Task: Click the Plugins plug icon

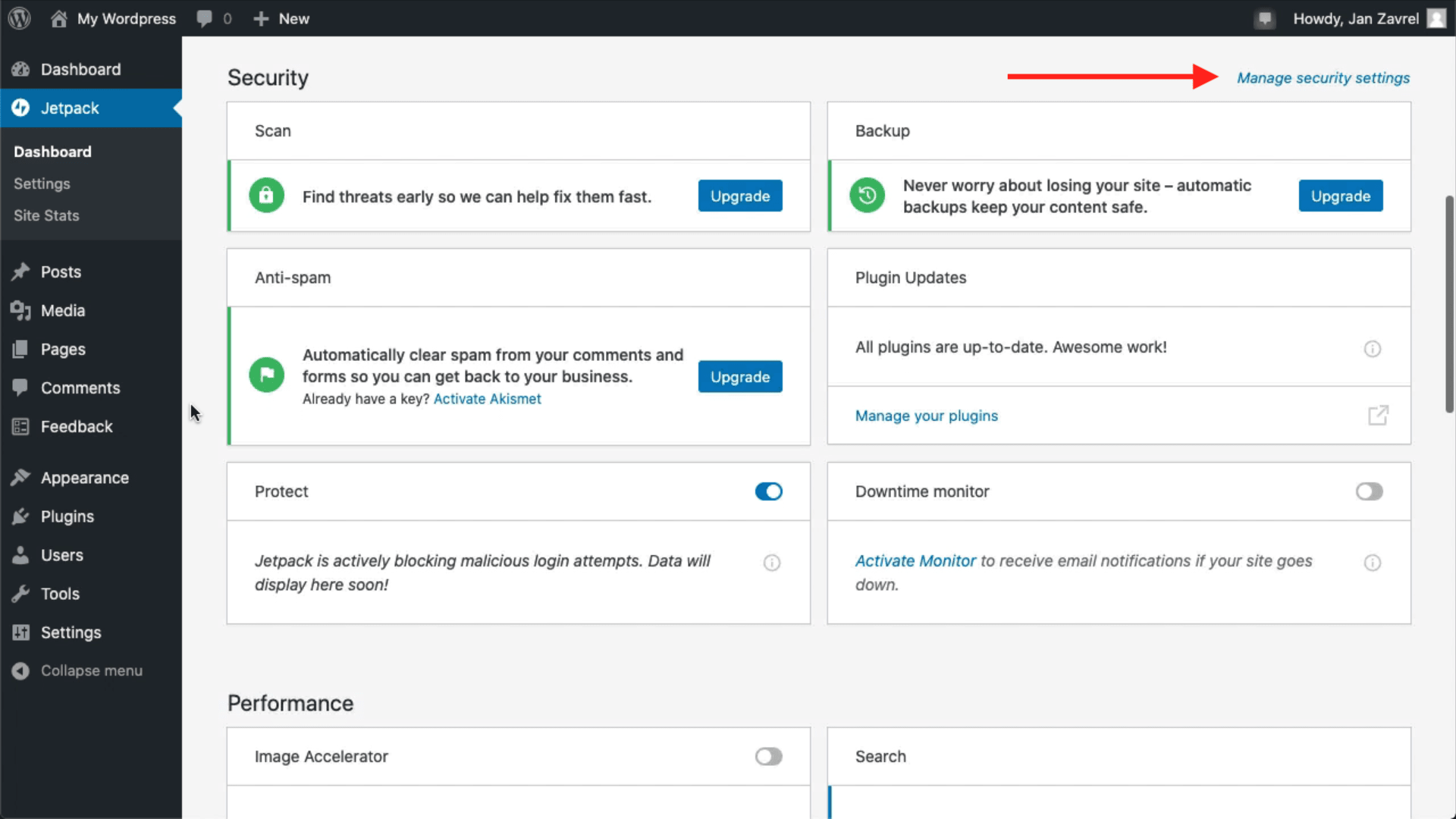Action: (20, 516)
